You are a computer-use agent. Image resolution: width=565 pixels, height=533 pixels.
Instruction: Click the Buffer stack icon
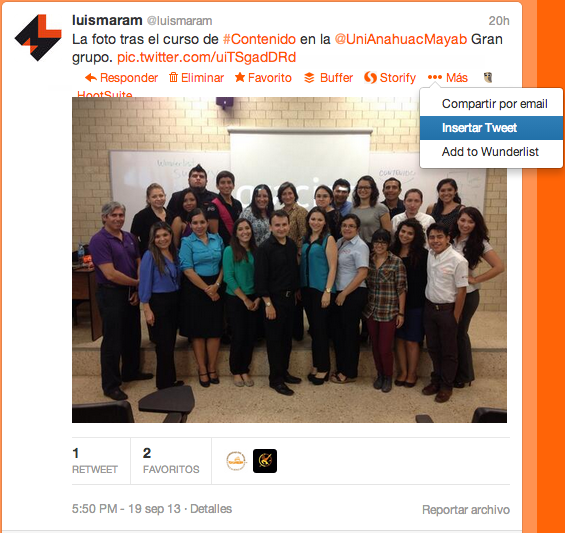click(309, 77)
